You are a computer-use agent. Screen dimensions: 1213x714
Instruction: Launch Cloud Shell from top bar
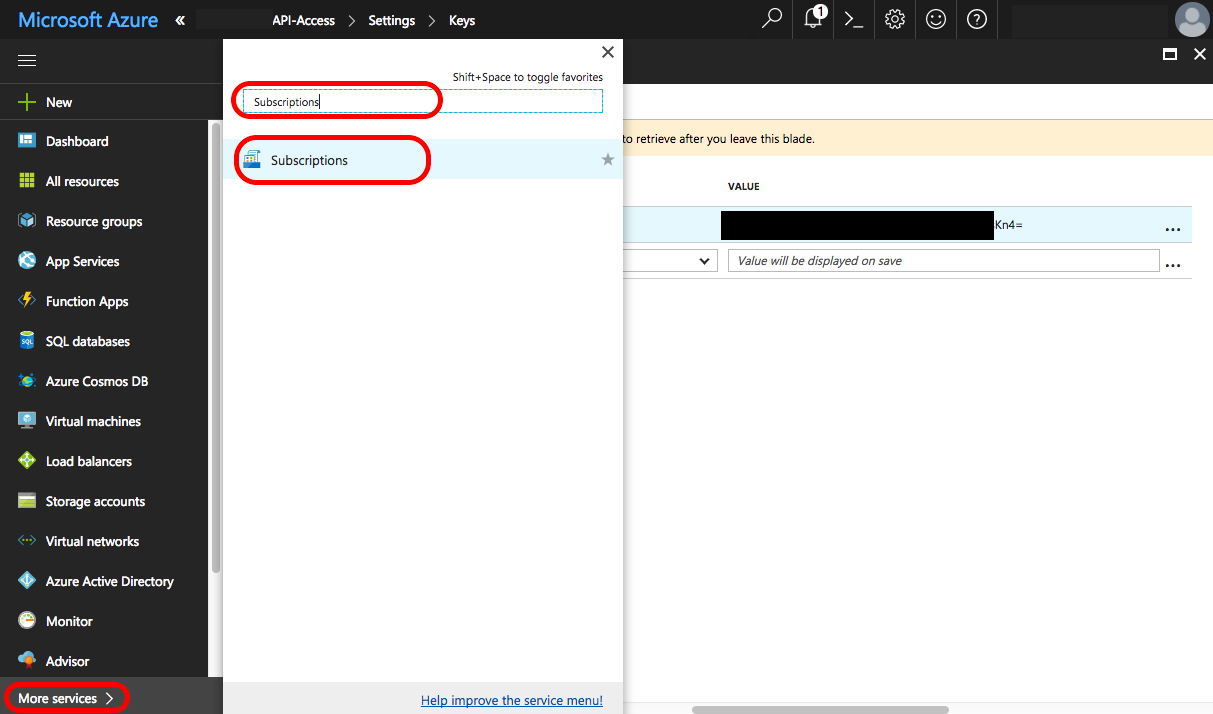click(853, 19)
